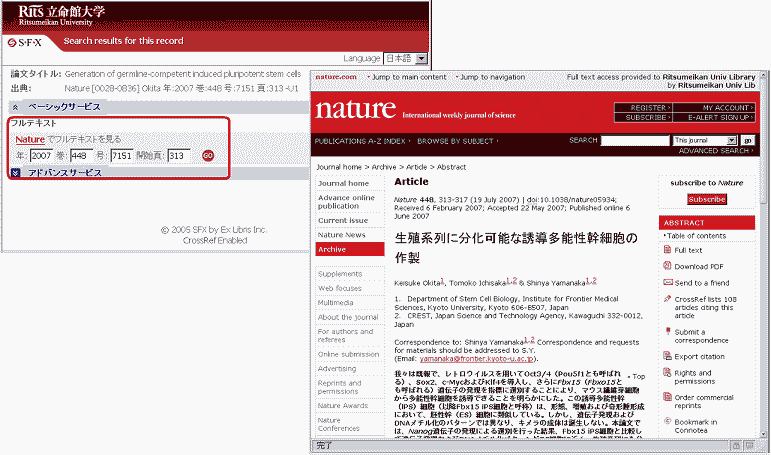This screenshot has width=771, height=455.
Task: Click the red GO button in SFX
Action: tap(208, 155)
